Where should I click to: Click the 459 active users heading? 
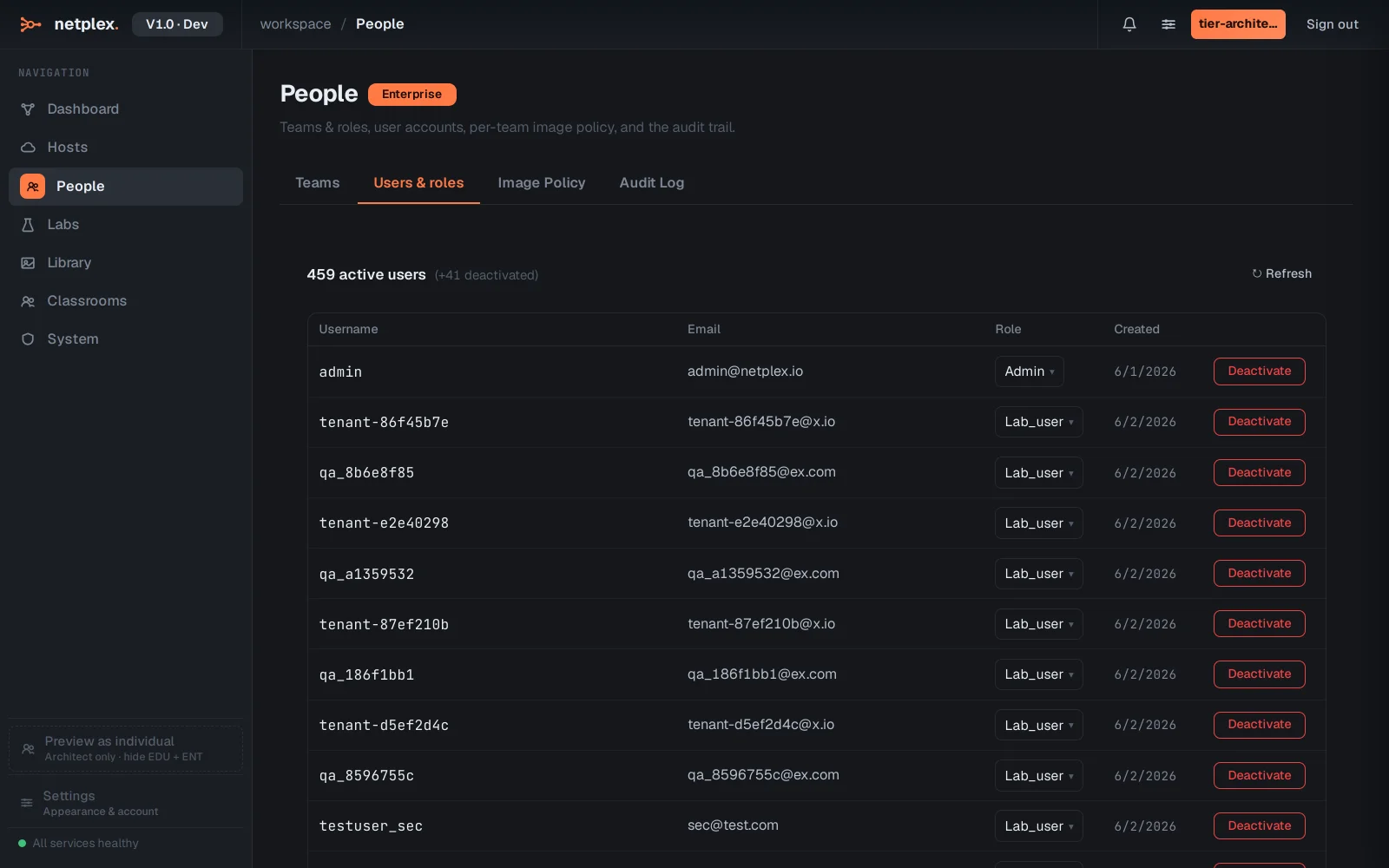[x=366, y=274]
